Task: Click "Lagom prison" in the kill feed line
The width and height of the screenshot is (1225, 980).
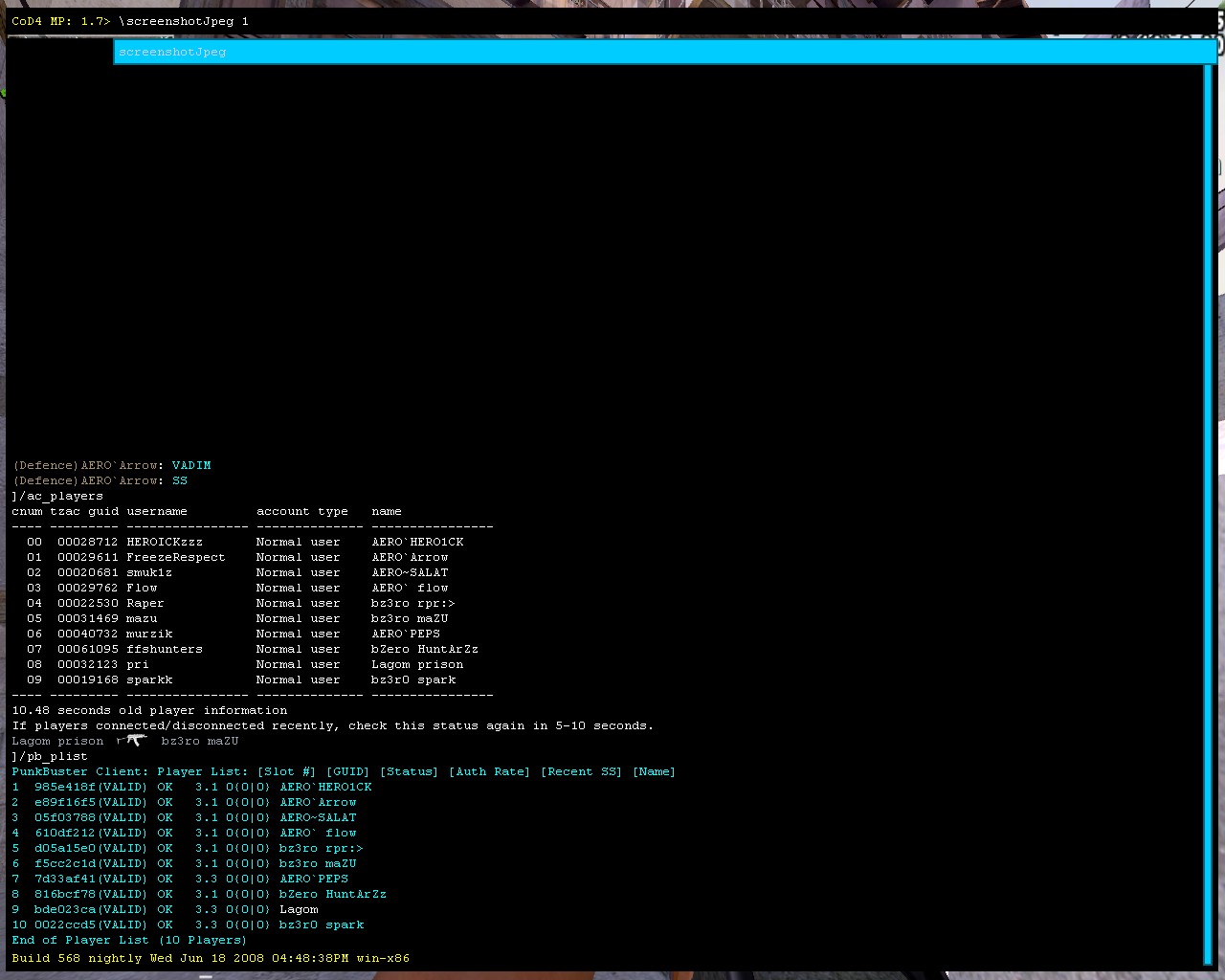Action: tap(57, 741)
